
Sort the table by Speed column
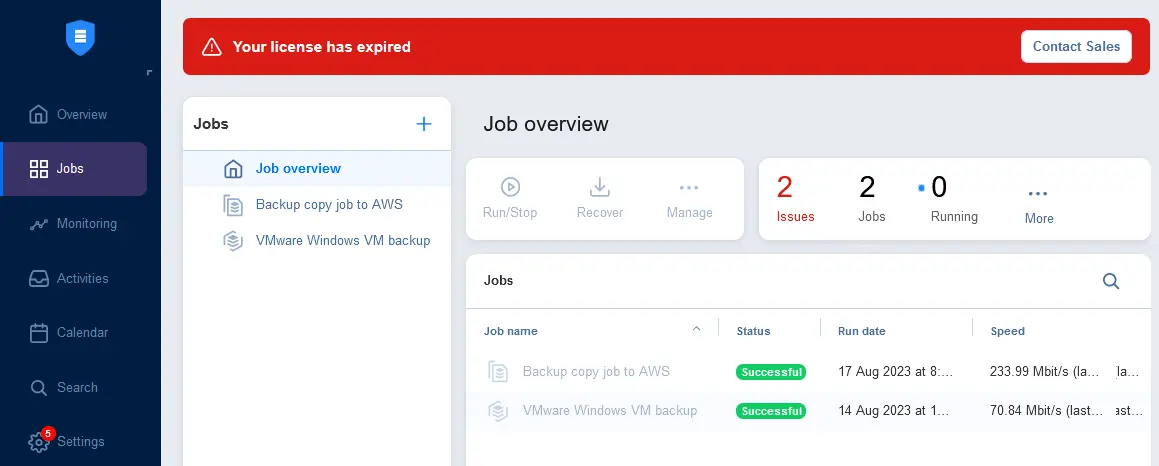(1007, 331)
